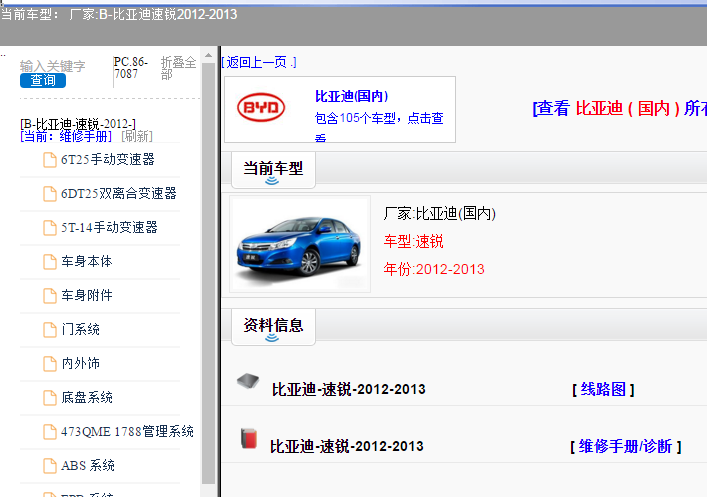Open 查看 比亚迪(国内) 所有 link

click(x=619, y=108)
